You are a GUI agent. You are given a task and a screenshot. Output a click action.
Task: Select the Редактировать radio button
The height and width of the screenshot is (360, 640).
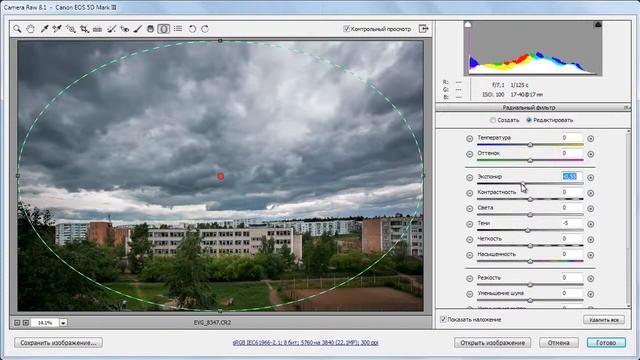click(529, 120)
